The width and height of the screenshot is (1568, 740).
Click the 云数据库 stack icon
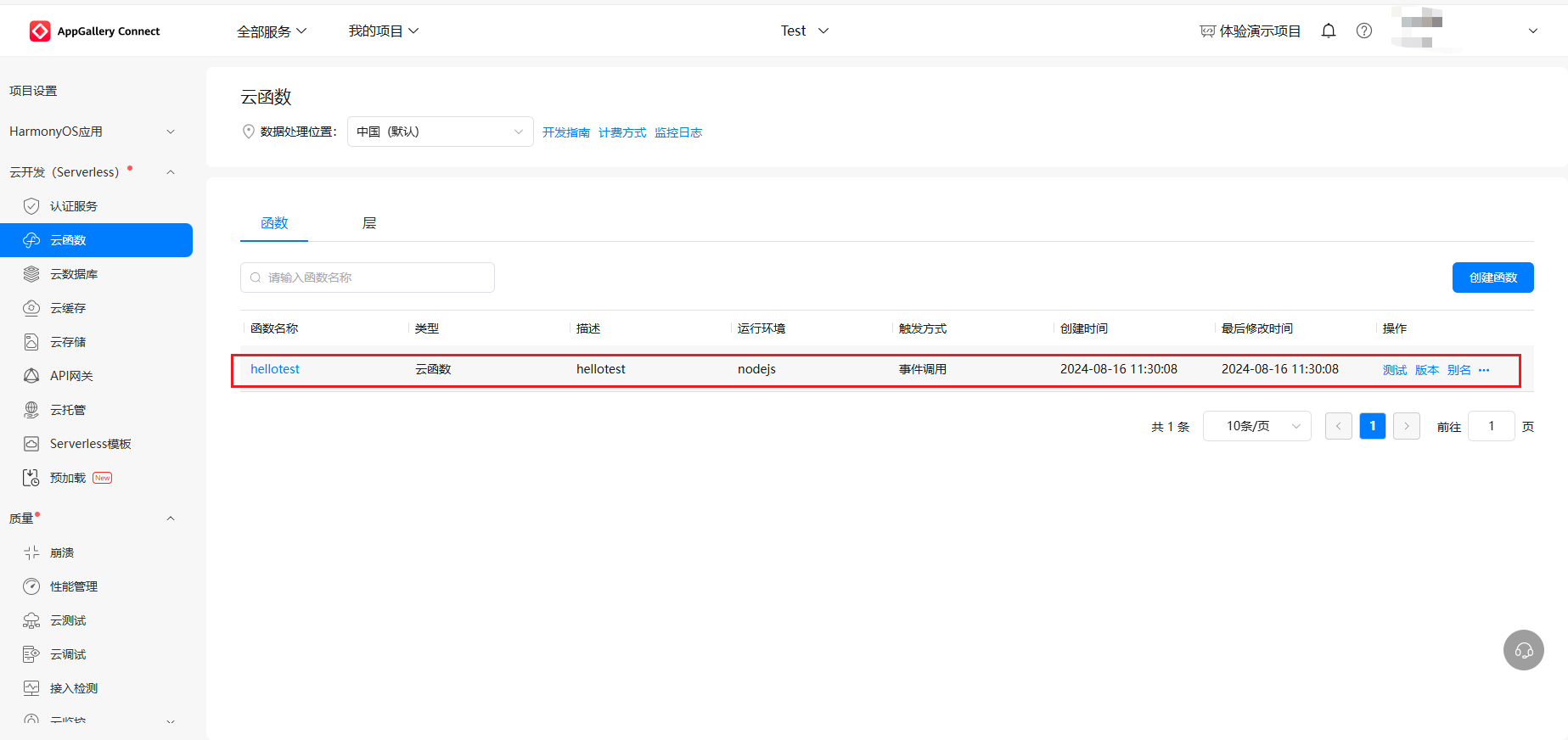(x=31, y=274)
